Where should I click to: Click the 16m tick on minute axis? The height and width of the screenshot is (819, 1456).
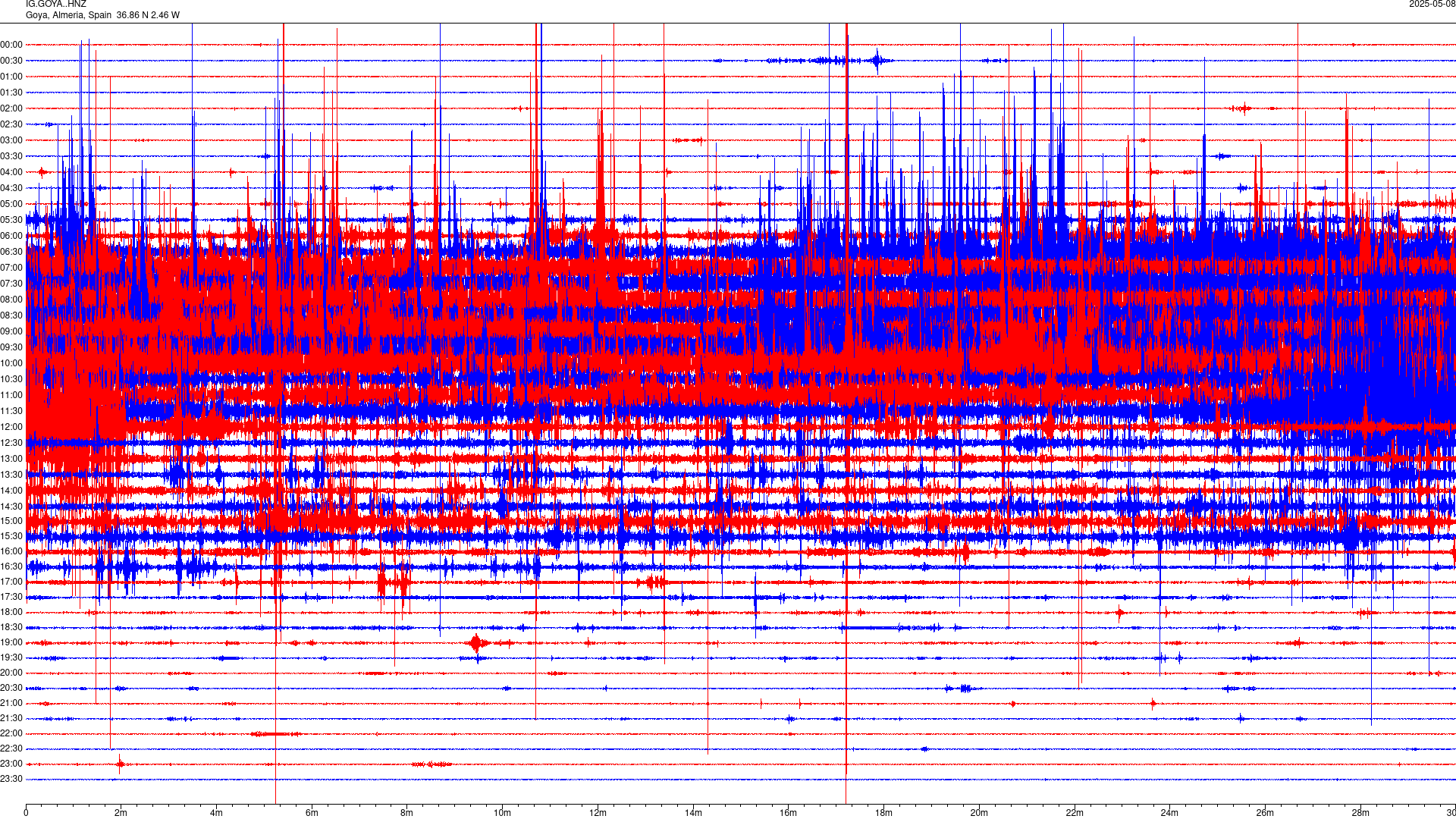pos(789,813)
